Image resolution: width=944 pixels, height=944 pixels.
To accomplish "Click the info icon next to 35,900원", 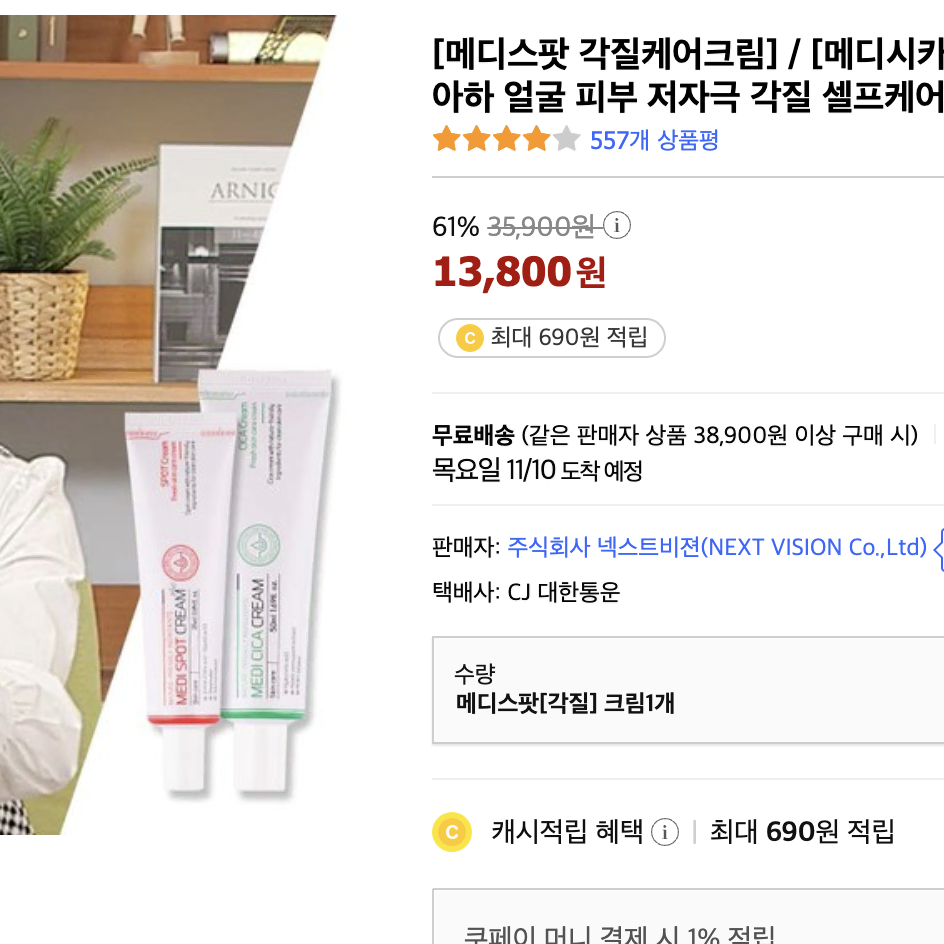I will [616, 226].
